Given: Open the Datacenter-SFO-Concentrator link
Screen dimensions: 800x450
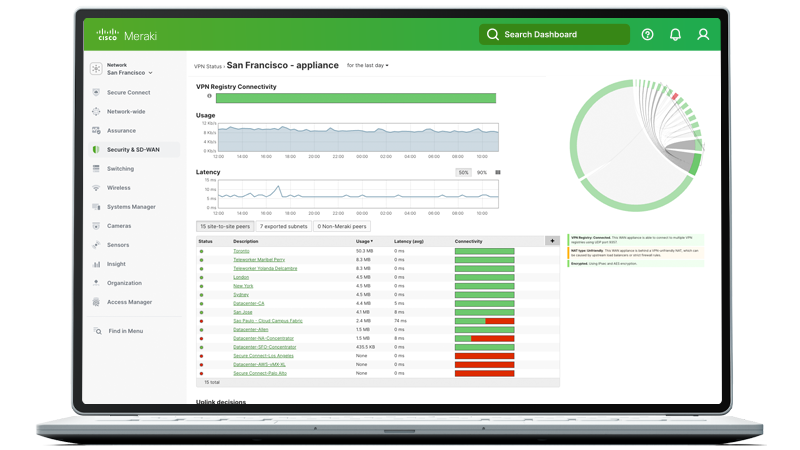Looking at the screenshot, I should [265, 347].
